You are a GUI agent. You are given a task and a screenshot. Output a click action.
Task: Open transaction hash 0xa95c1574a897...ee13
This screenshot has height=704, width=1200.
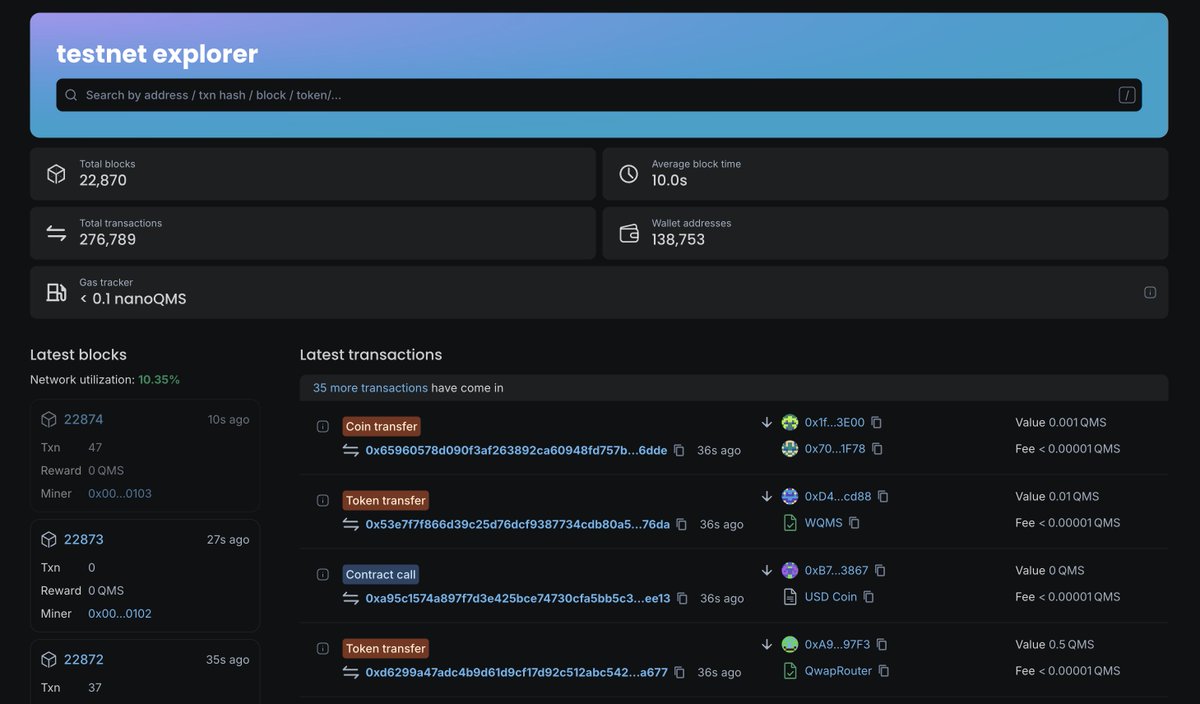click(x=518, y=598)
